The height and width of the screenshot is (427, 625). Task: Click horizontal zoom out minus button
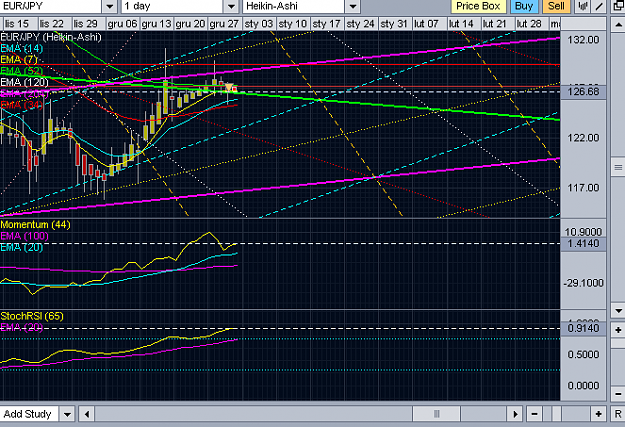point(534,414)
